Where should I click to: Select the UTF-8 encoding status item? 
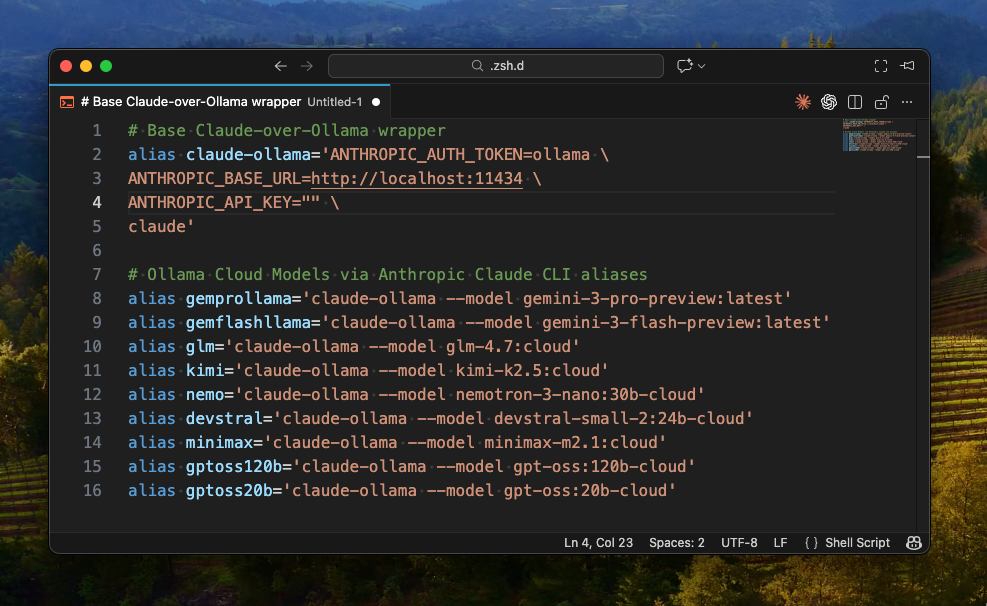click(x=739, y=542)
